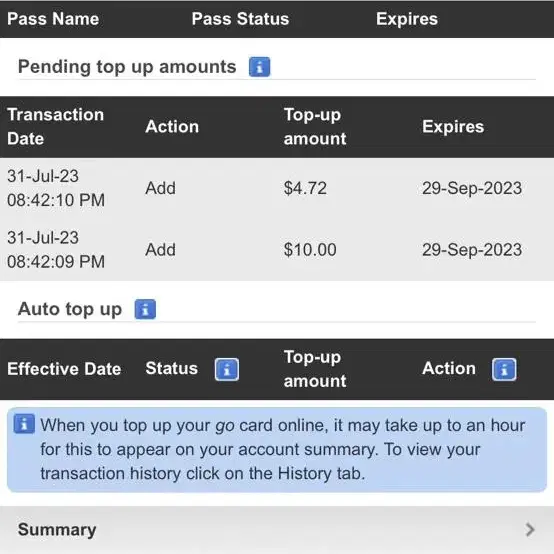Click the 08:42:10 PM transaction date
554x554 pixels.
click(56, 188)
